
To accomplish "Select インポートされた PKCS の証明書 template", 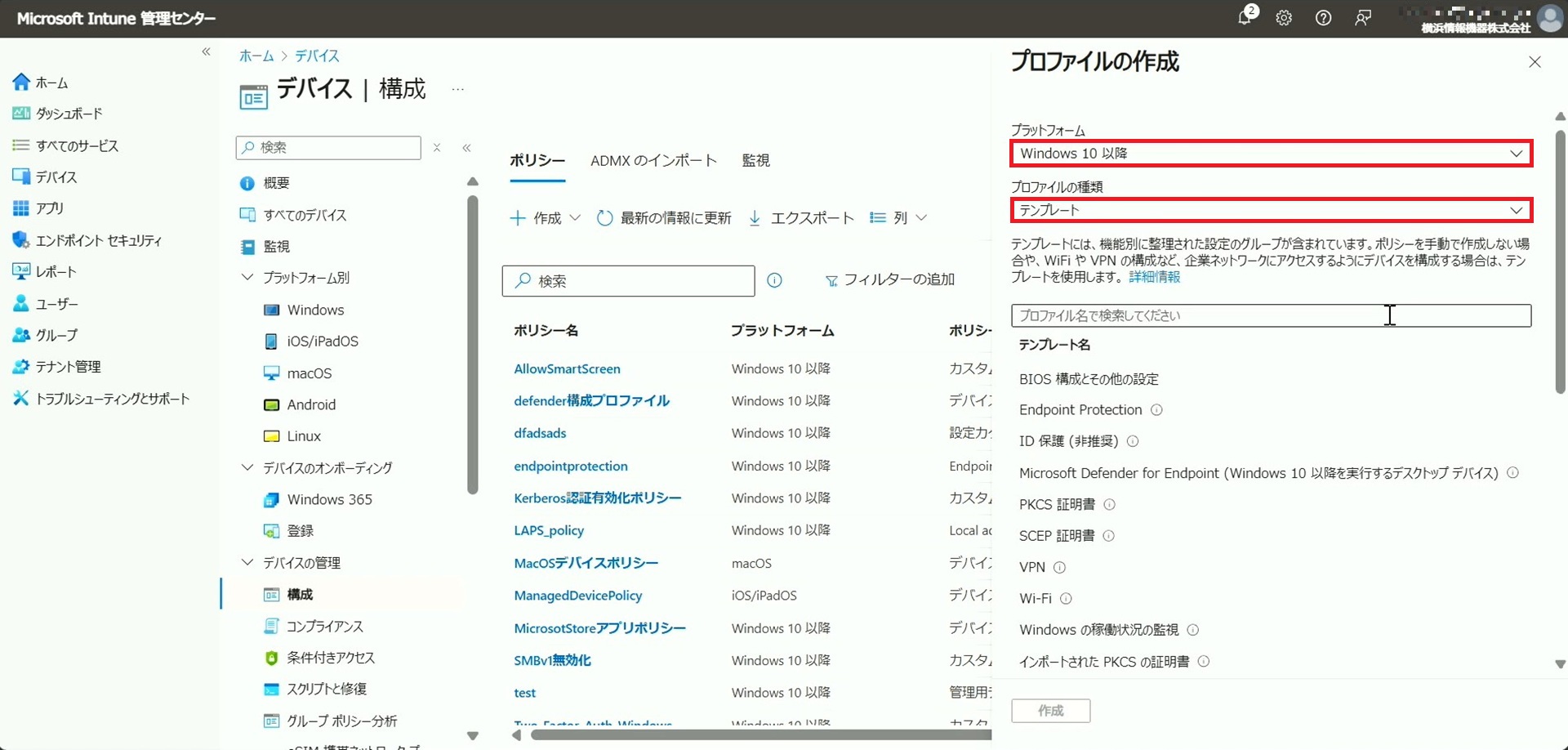I will (x=1104, y=662).
